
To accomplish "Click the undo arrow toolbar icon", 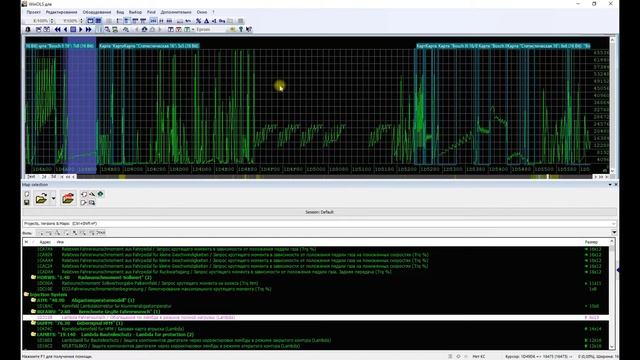I will (x=188, y=21).
